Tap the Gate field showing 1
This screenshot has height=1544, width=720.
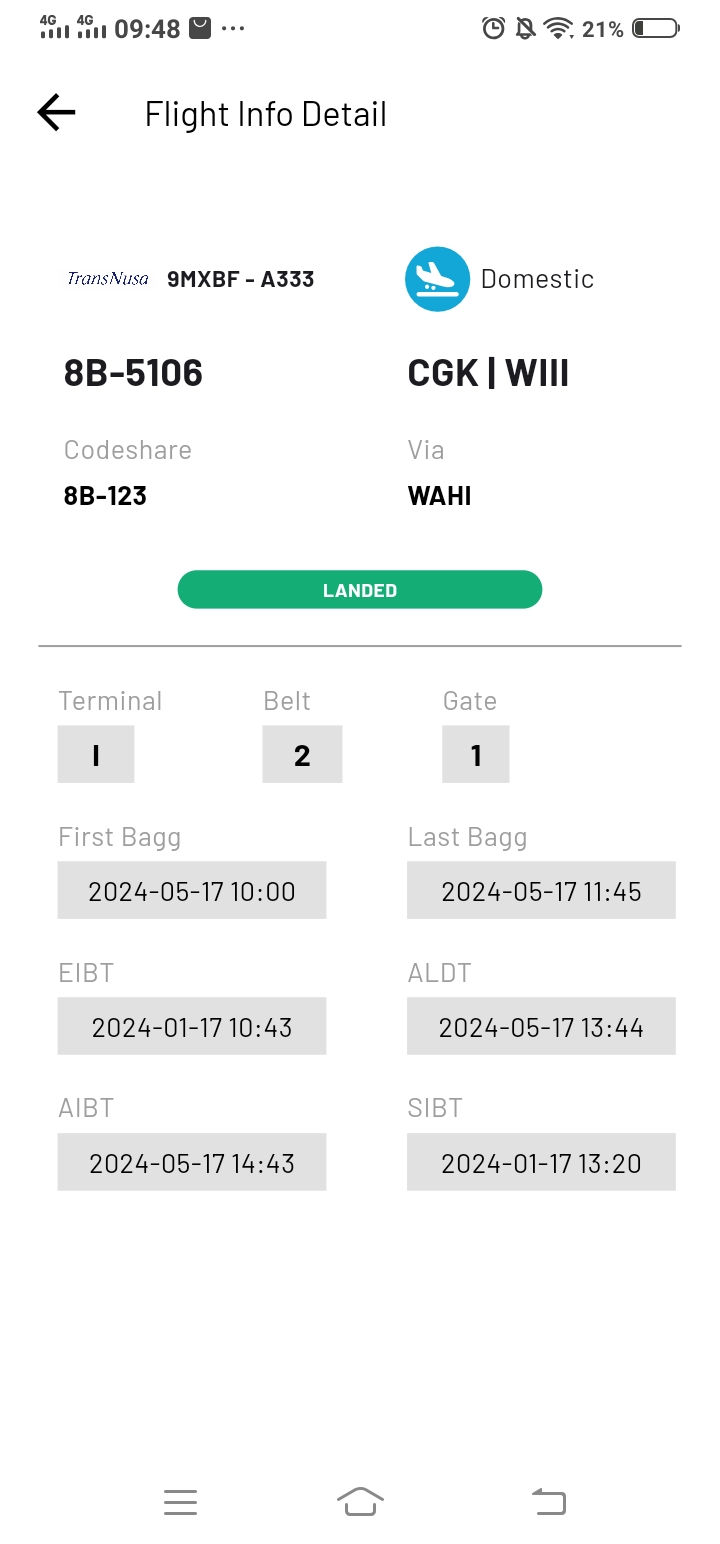[x=475, y=754]
